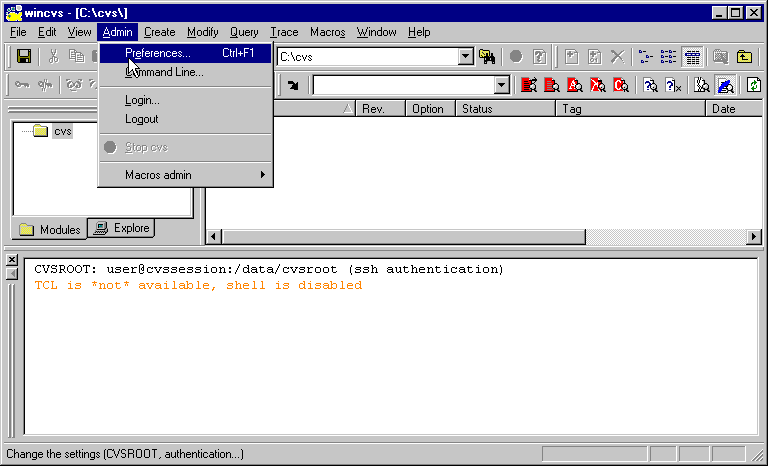The image size is (768, 466).
Task: Click the Status column header
Action: [x=505, y=109]
